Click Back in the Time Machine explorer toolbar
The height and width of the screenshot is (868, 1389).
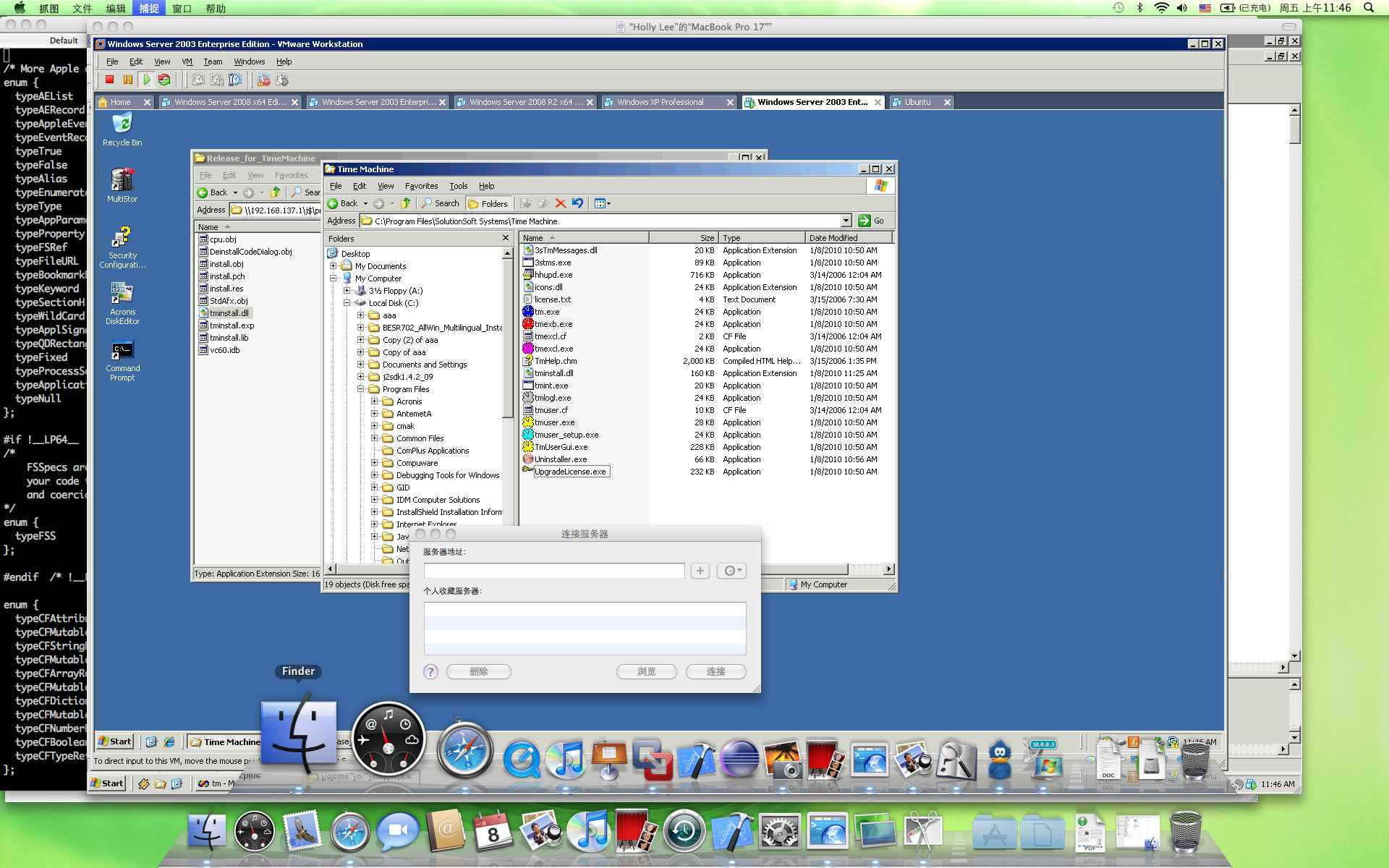pyautogui.click(x=343, y=203)
